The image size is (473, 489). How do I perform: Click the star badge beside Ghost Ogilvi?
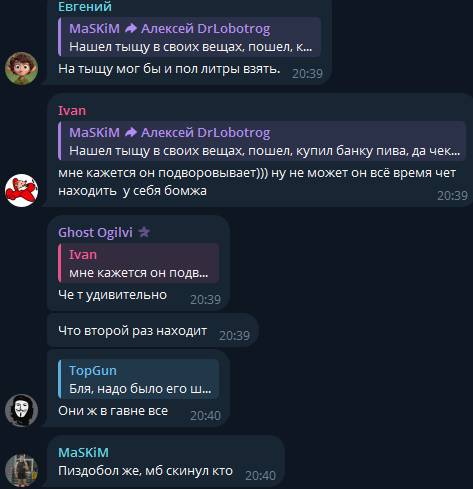click(144, 232)
